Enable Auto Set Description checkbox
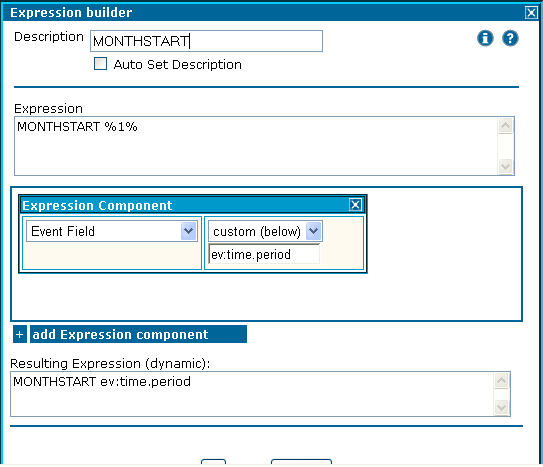This screenshot has height=467, width=543. (x=100, y=64)
